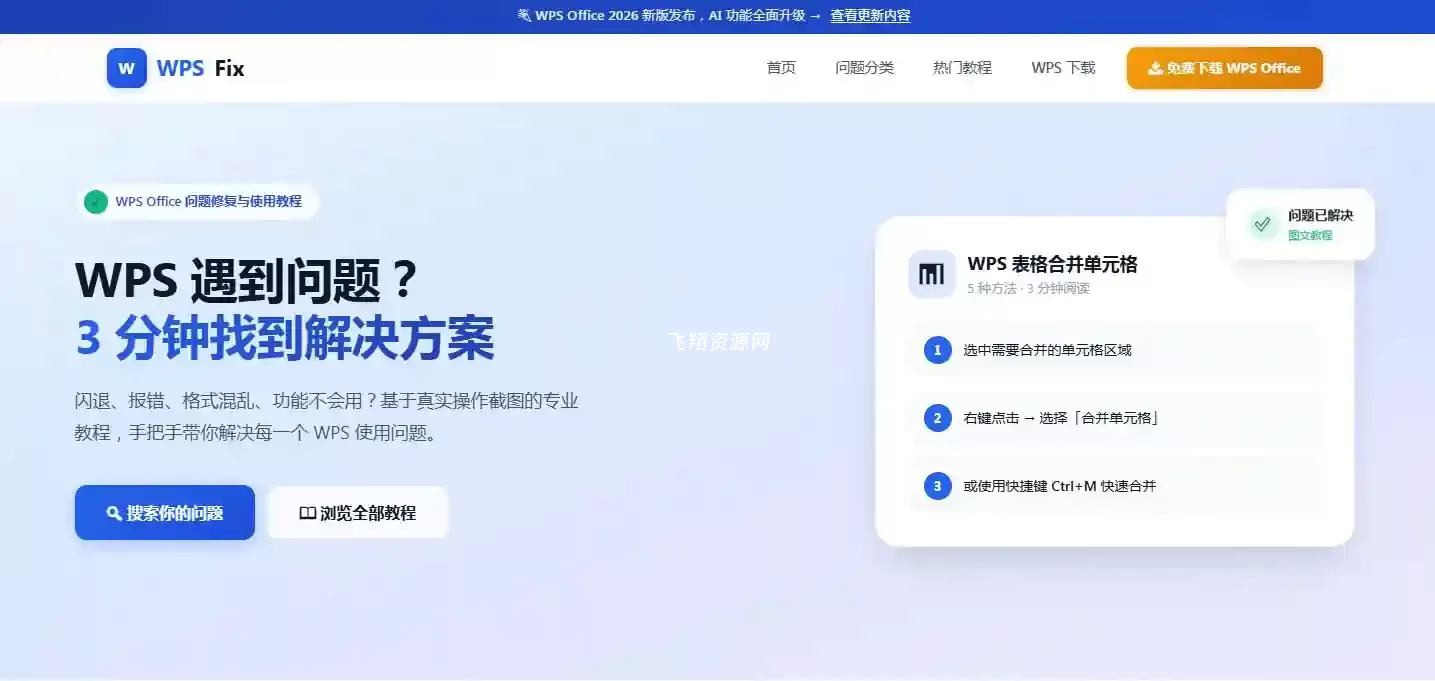This screenshot has height=681, width=1435.
Task: Click the heading 3 分钟找到解决方案
Action: (x=285, y=339)
